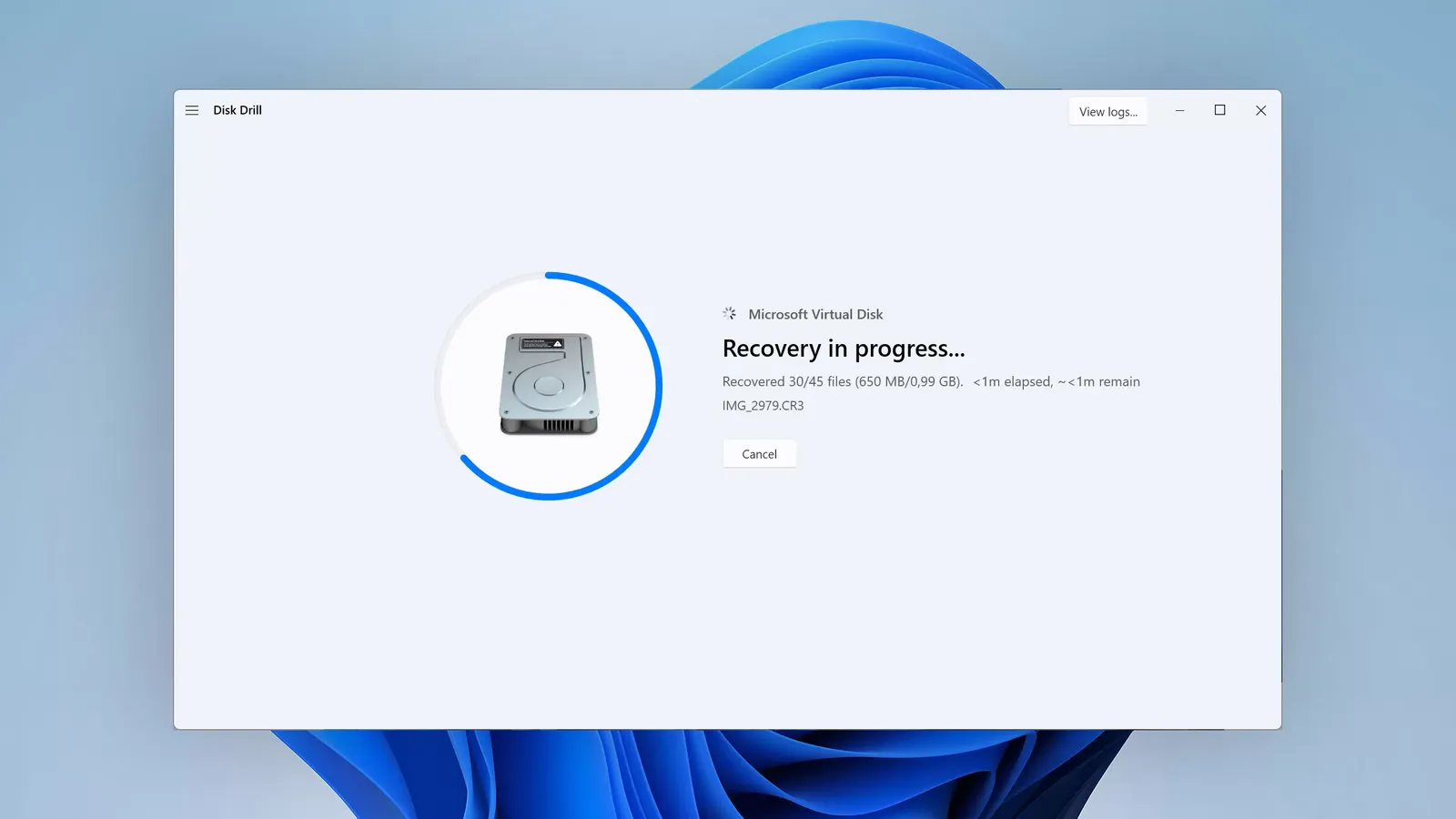Select the IMG_2979.CR3 filename text
Screen dimensions: 1456x819
(x=763, y=406)
